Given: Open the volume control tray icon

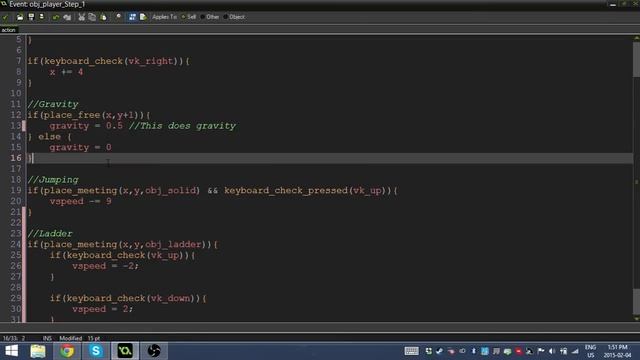Looking at the screenshot, I should (x=552, y=351).
